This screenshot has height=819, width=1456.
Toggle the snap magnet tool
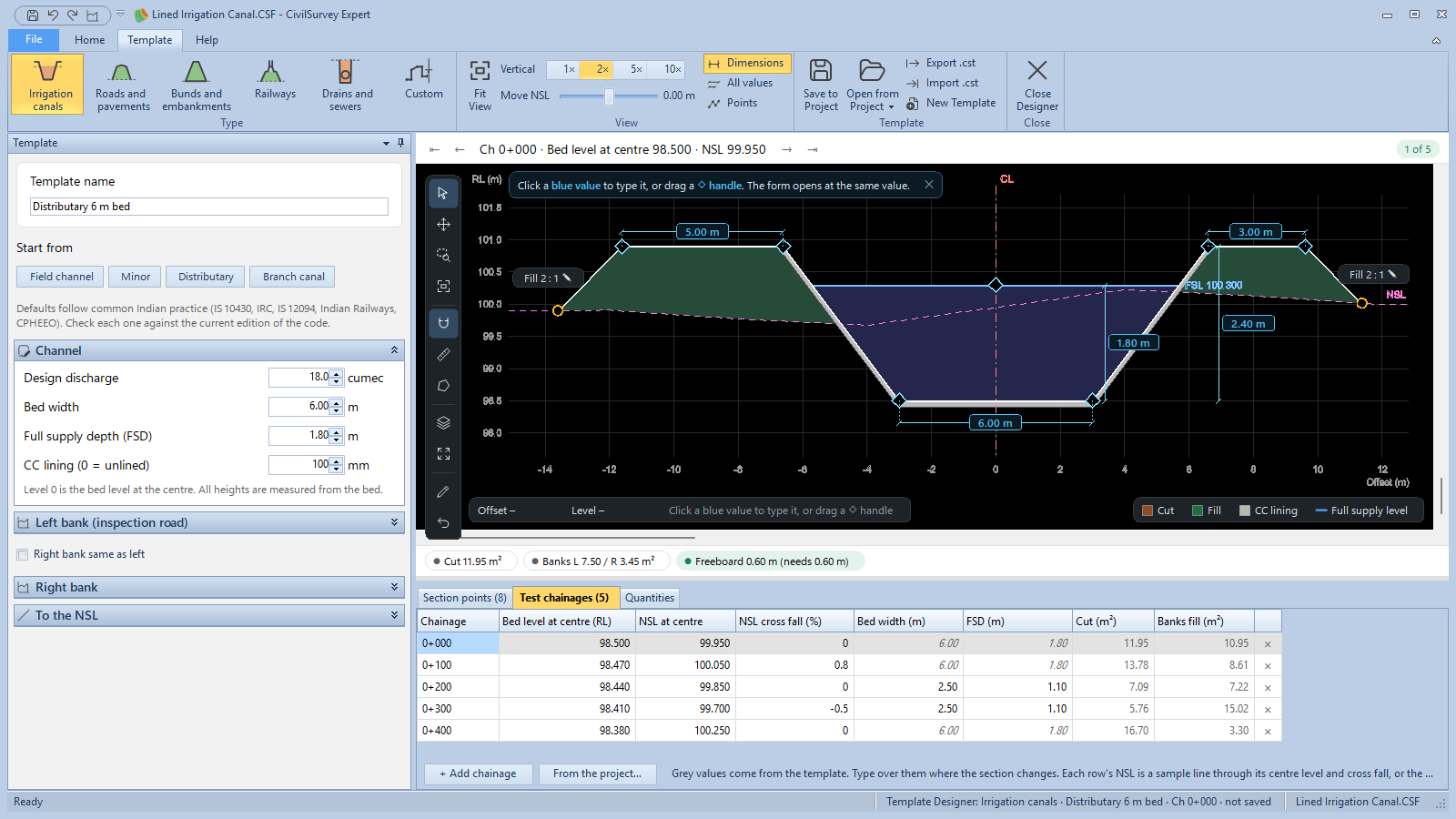click(x=443, y=323)
